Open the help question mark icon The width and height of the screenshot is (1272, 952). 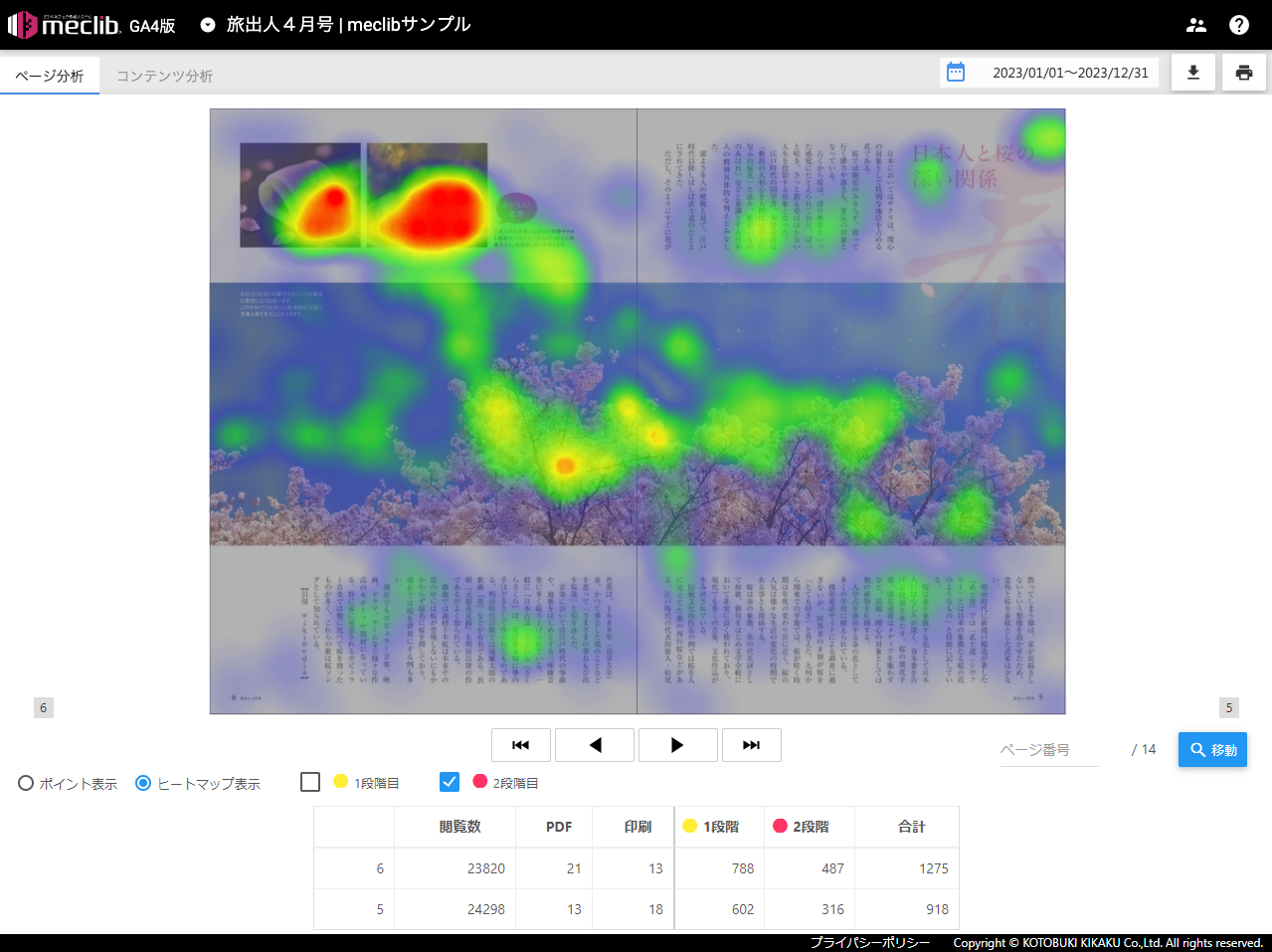[1239, 25]
